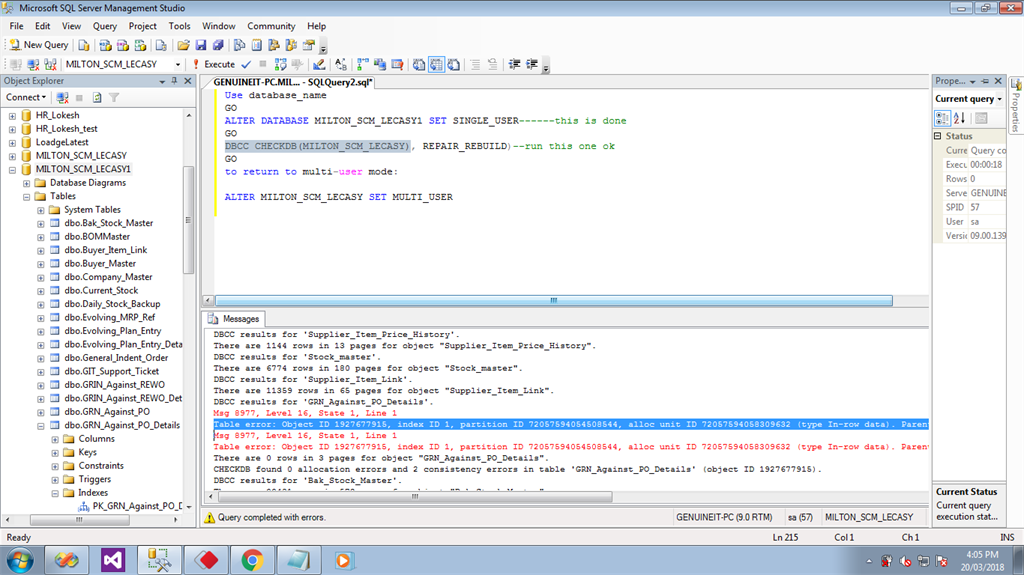This screenshot has width=1024, height=575.
Task: Click the 'REPAIR_REBUILD' text in the query
Action: [x=464, y=146]
